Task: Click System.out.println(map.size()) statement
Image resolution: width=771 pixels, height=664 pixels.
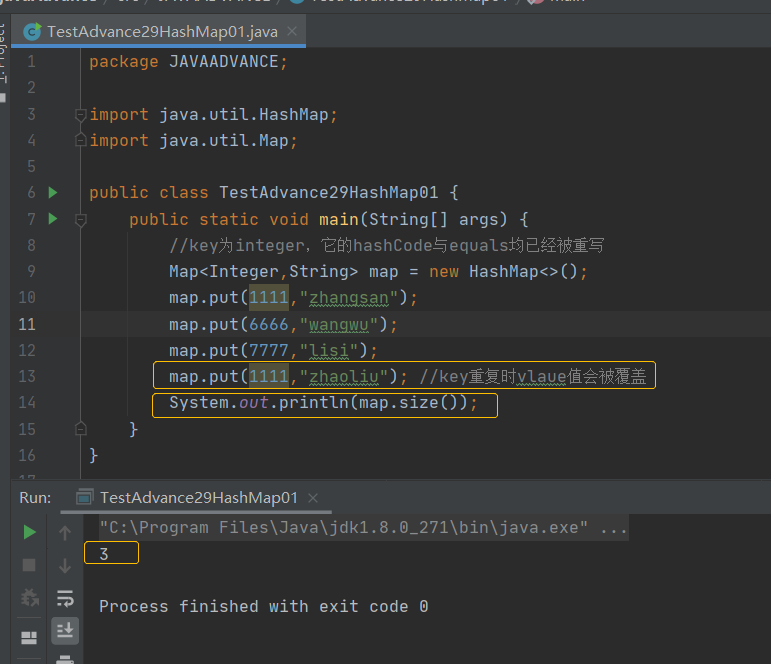Action: (x=323, y=403)
